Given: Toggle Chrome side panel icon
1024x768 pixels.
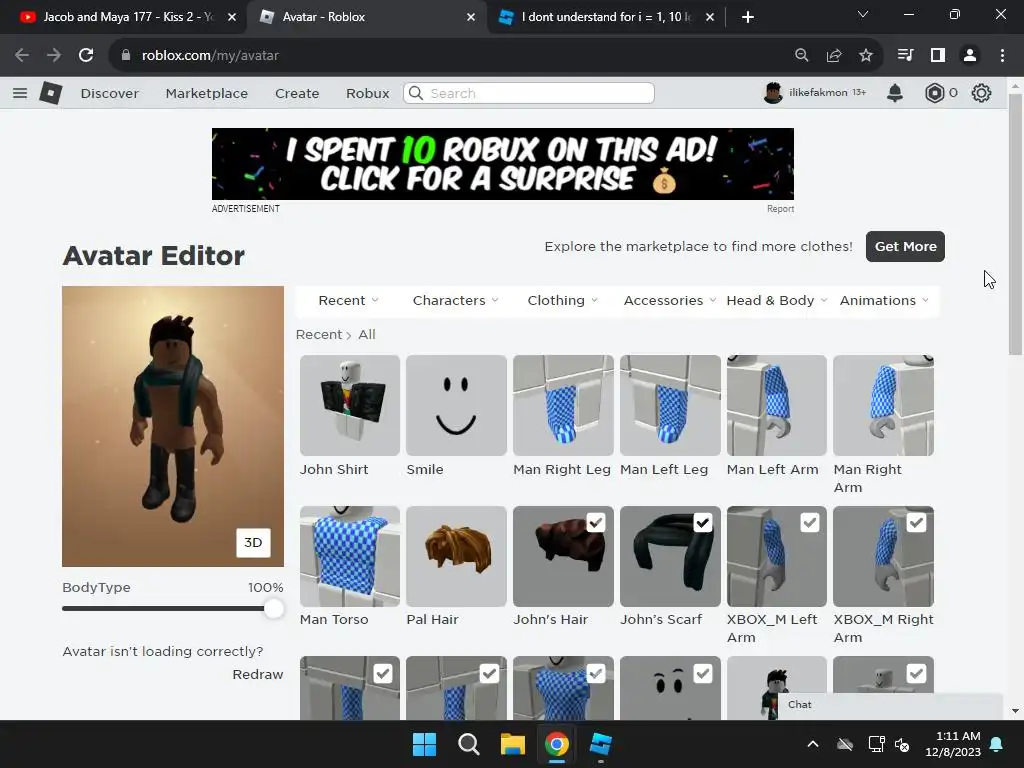Looking at the screenshot, I should 938,56.
